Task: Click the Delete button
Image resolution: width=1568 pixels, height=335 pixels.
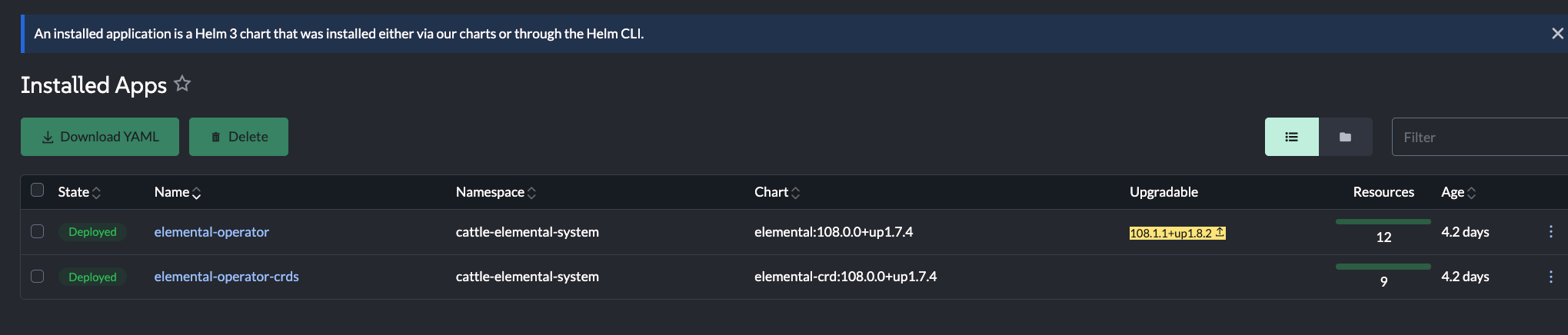Action: 238,137
